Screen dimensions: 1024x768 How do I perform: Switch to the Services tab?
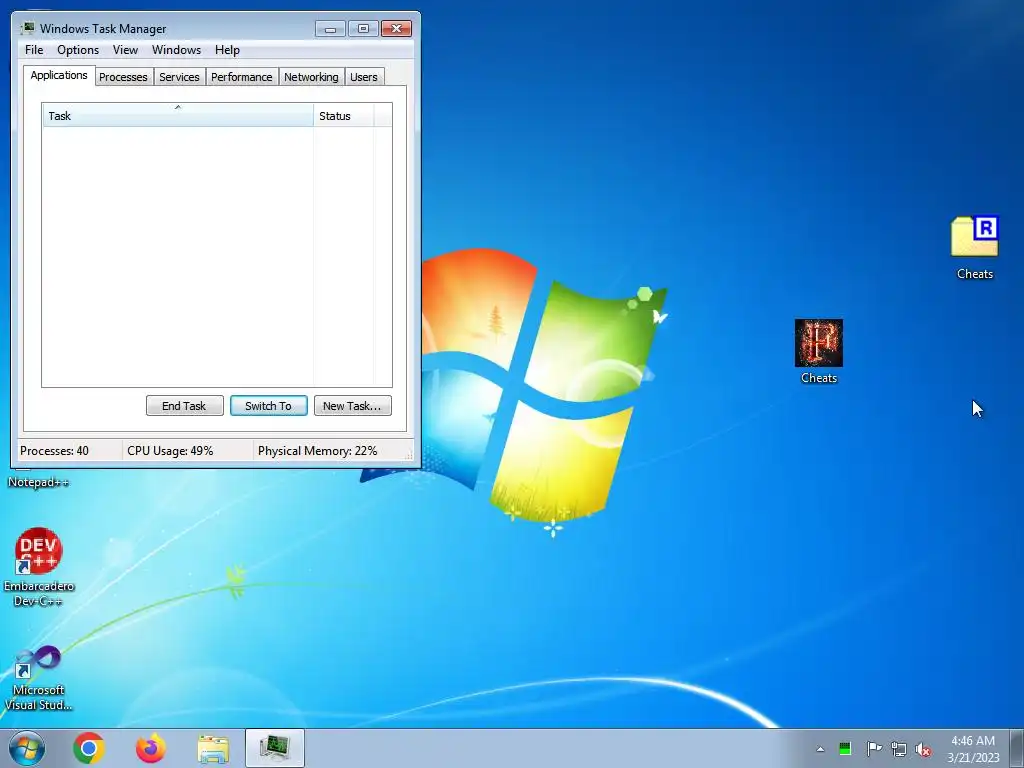tap(179, 77)
